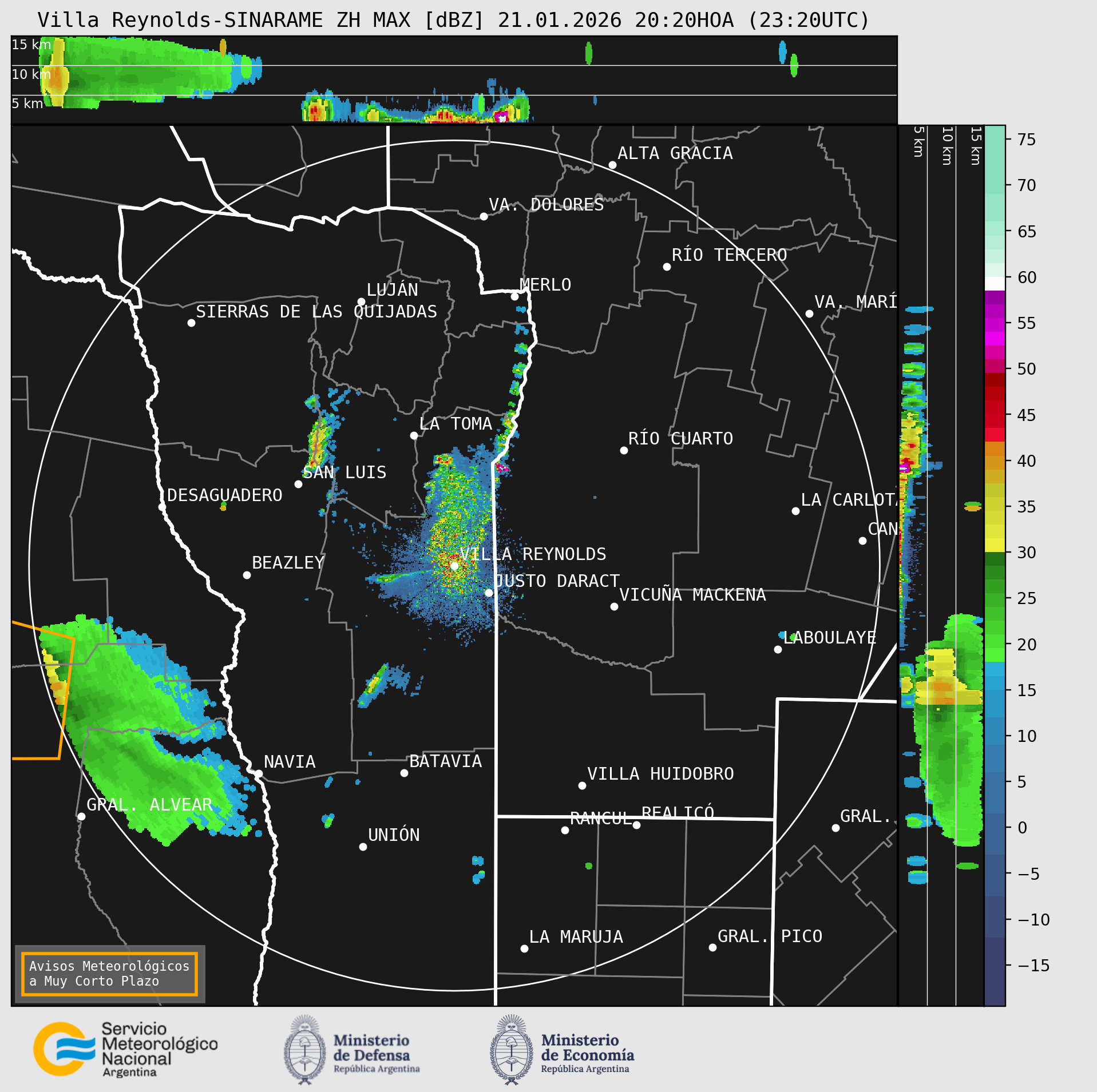The height and width of the screenshot is (1092, 1097).
Task: Click the "GRAL. ALVEAR" map label
Action: [x=149, y=804]
